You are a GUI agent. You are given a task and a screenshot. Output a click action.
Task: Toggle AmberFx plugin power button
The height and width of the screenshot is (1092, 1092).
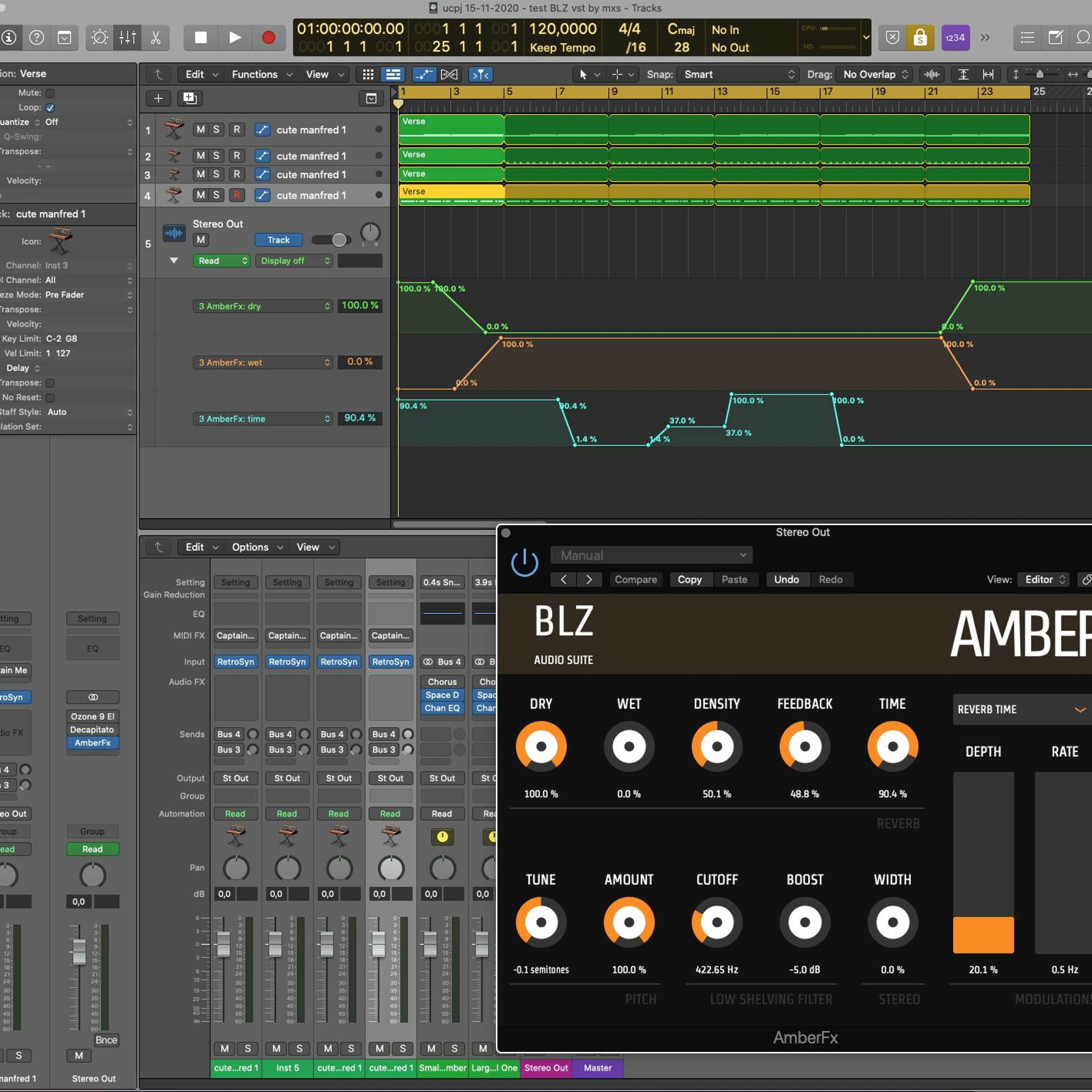click(524, 562)
